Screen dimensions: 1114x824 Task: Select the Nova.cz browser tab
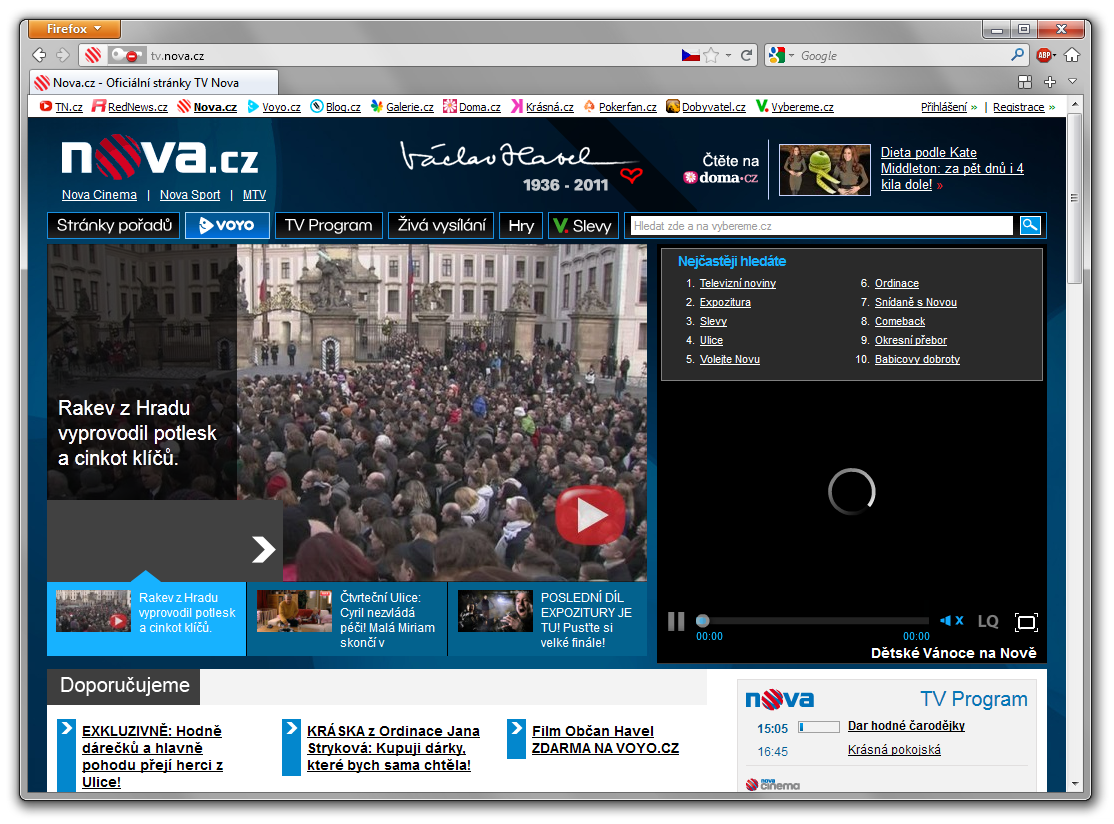pyautogui.click(x=154, y=82)
